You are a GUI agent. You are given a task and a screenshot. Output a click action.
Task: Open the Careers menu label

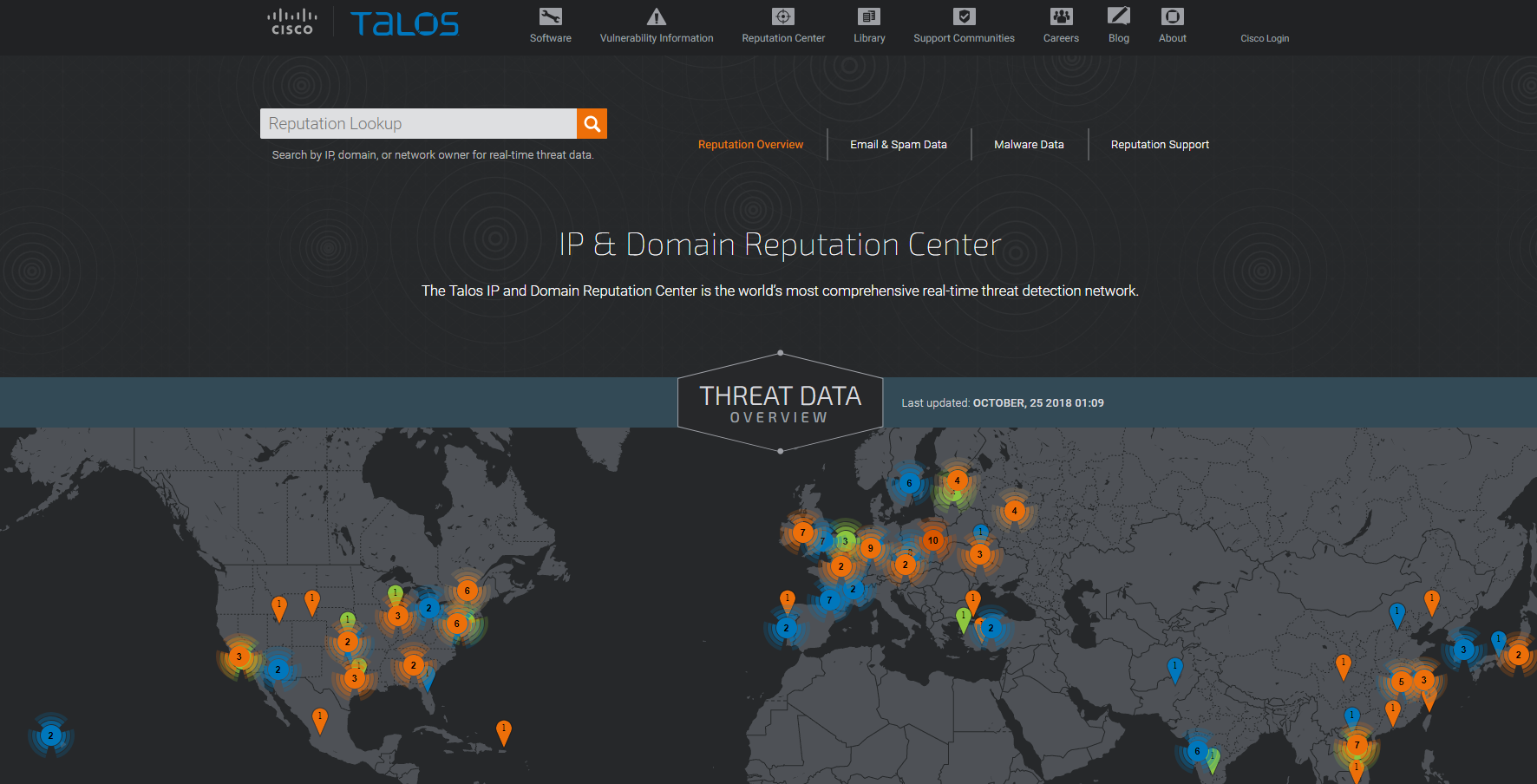pos(1062,38)
